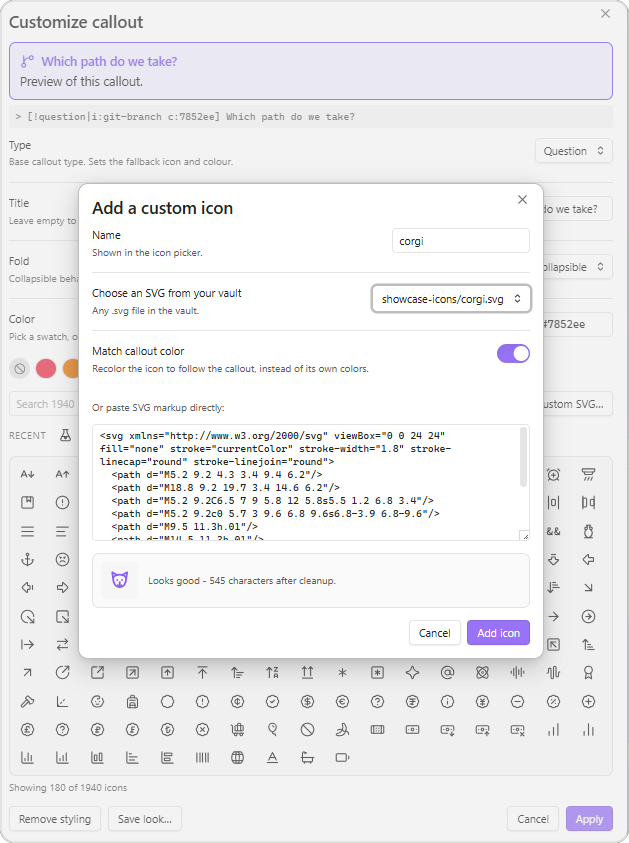
Task: Open the Question type dropdown
Action: 574,151
